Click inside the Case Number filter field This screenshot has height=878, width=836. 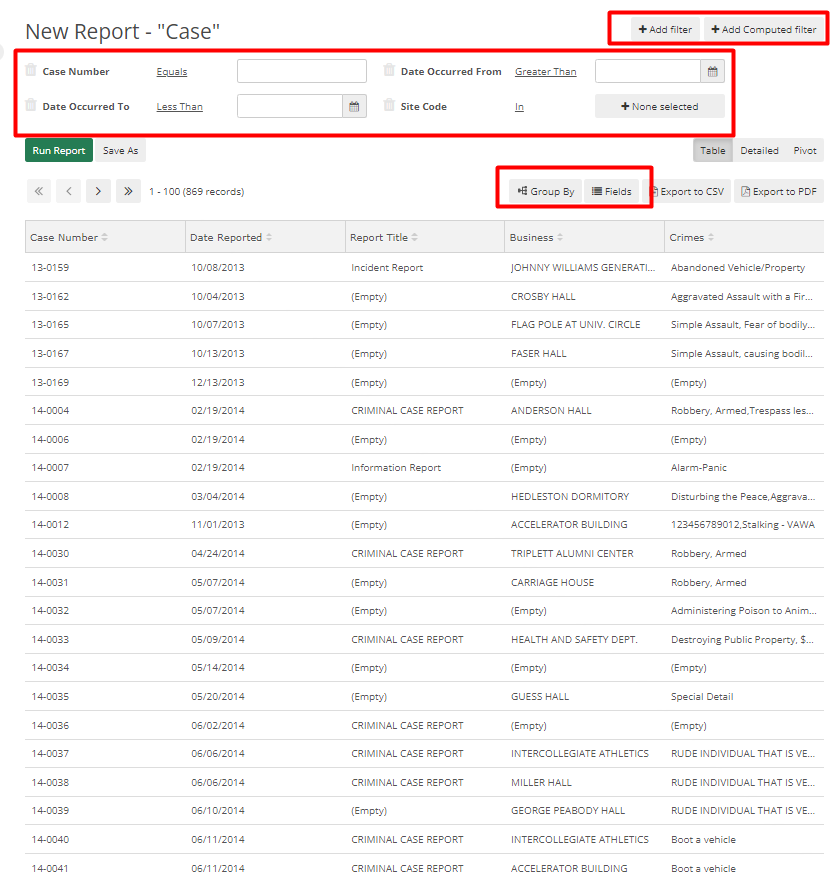pyautogui.click(x=300, y=71)
